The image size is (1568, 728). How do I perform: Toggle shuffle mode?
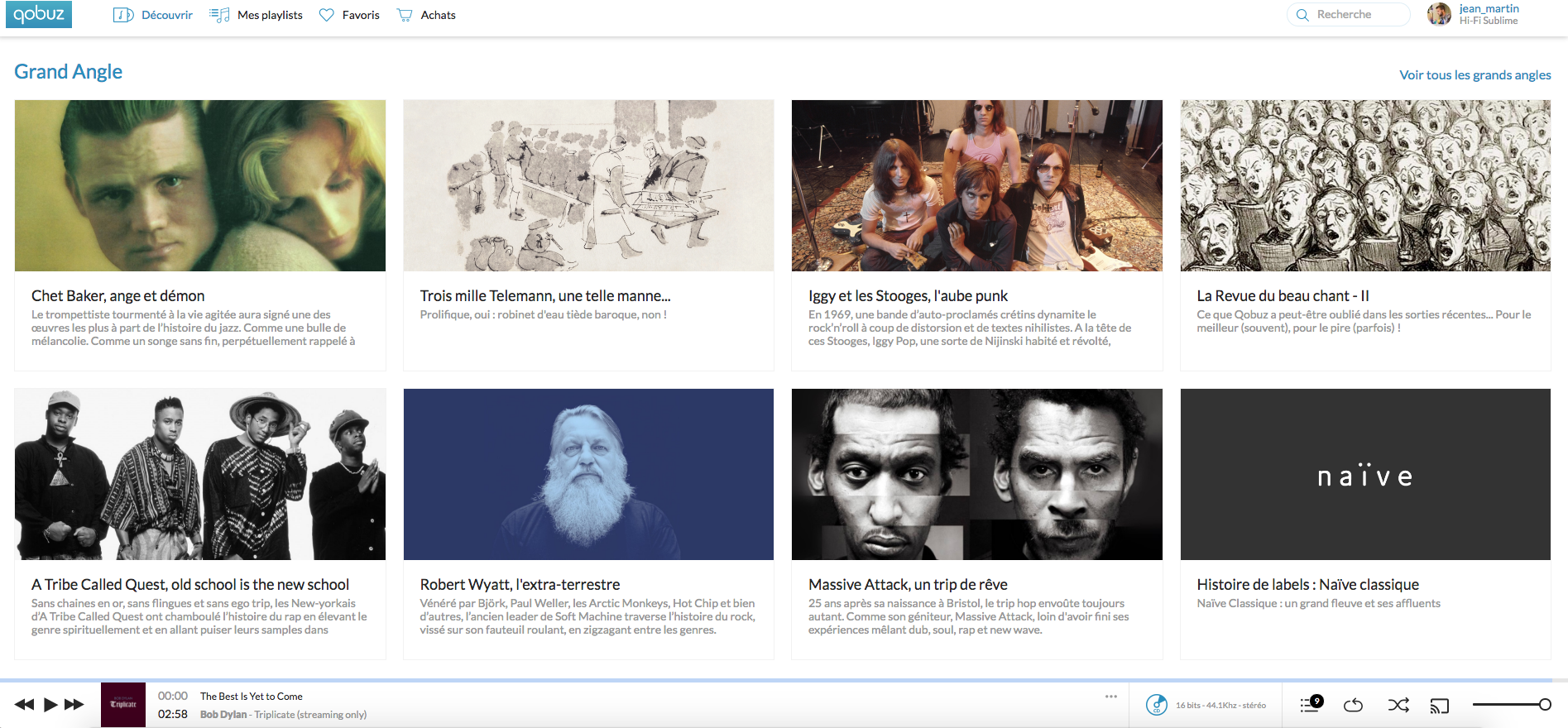[x=1398, y=705]
